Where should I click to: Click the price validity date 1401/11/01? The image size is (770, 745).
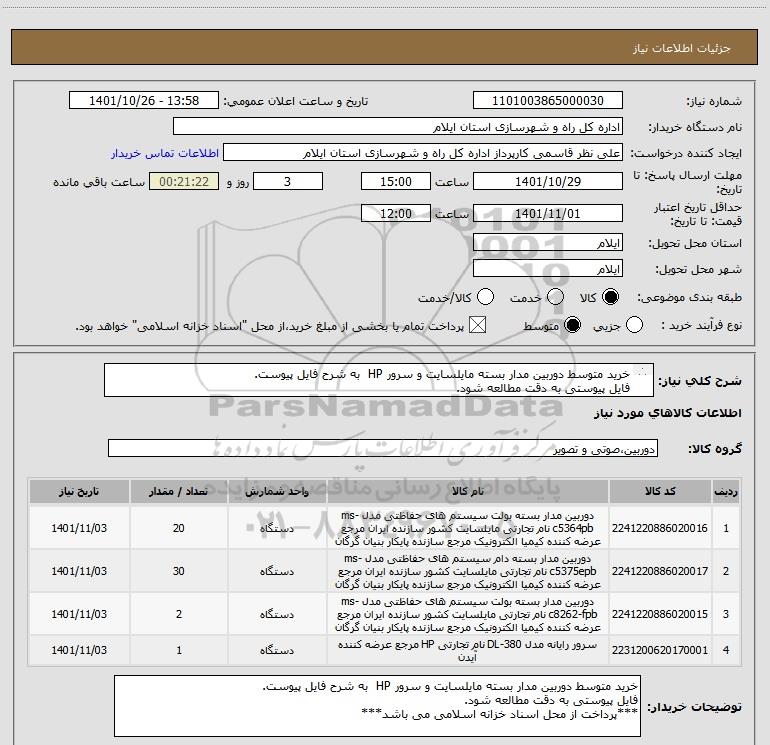(x=548, y=213)
